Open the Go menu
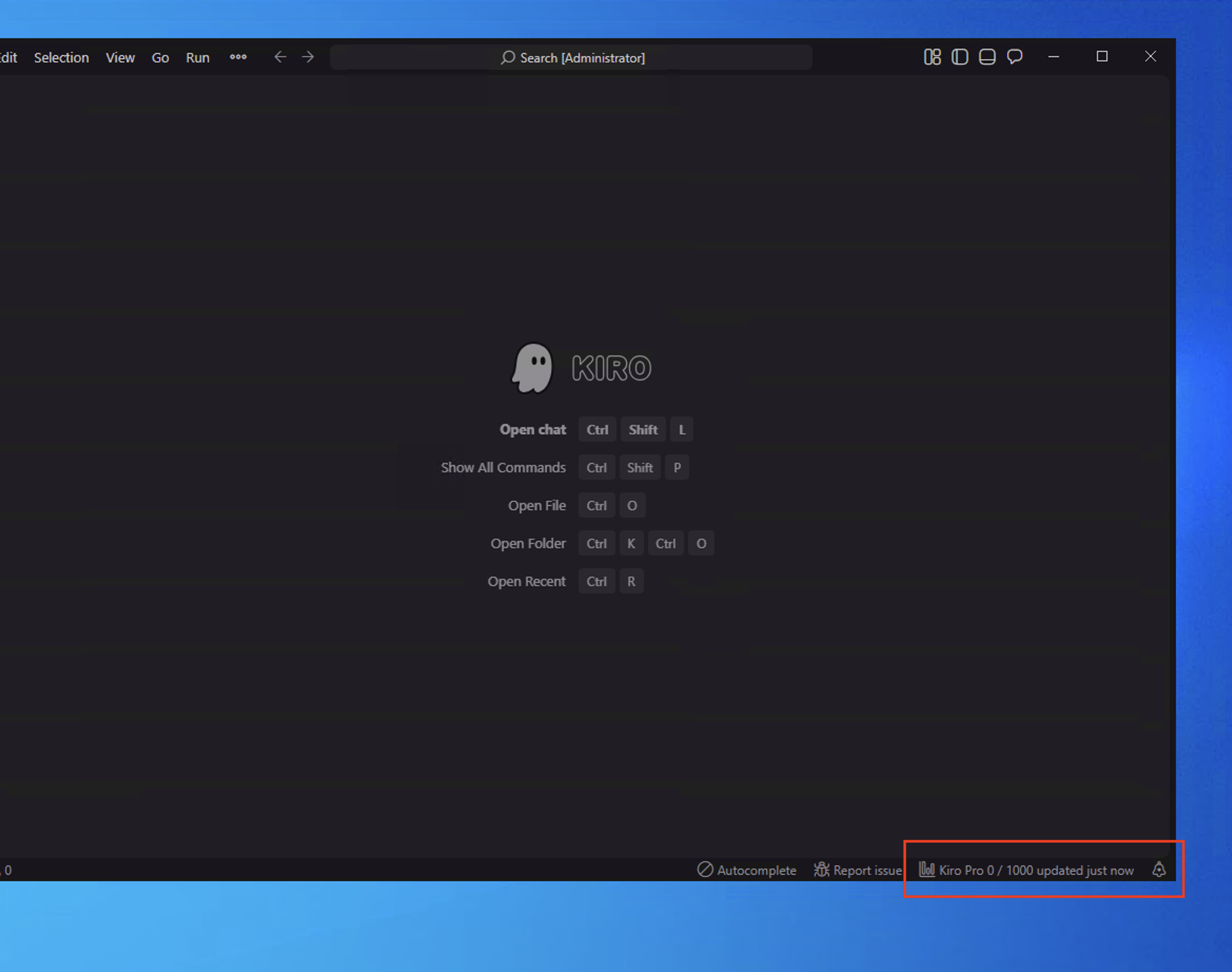1232x972 pixels. (x=160, y=57)
